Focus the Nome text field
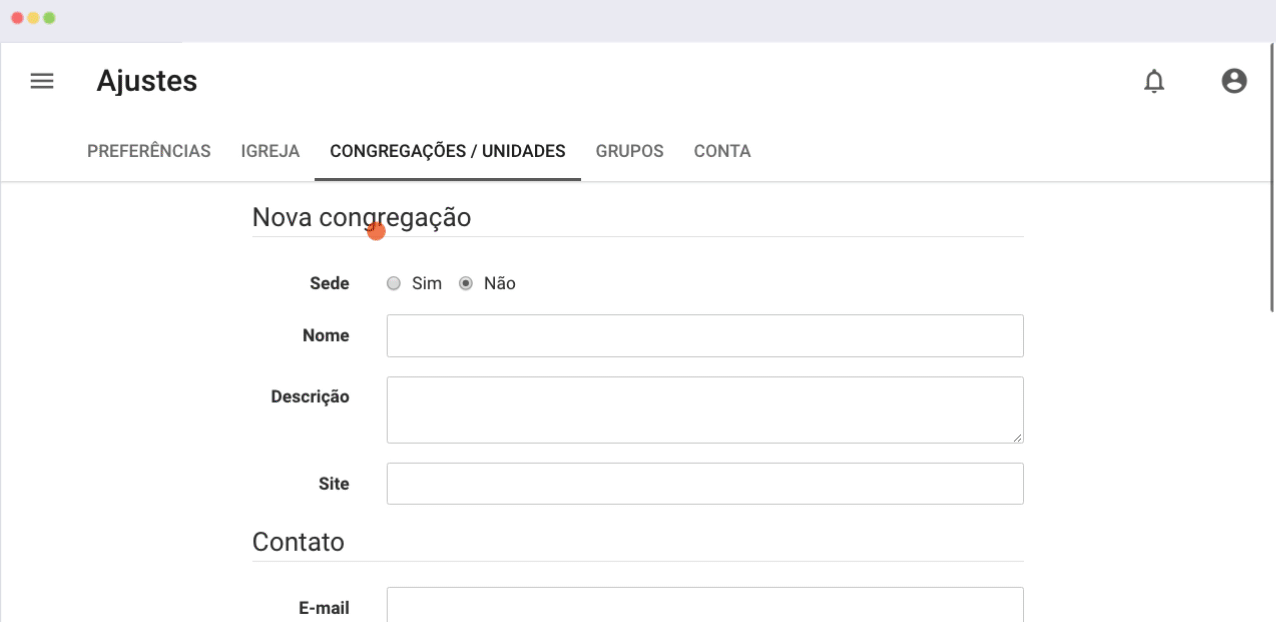The height and width of the screenshot is (622, 1276). click(x=705, y=336)
